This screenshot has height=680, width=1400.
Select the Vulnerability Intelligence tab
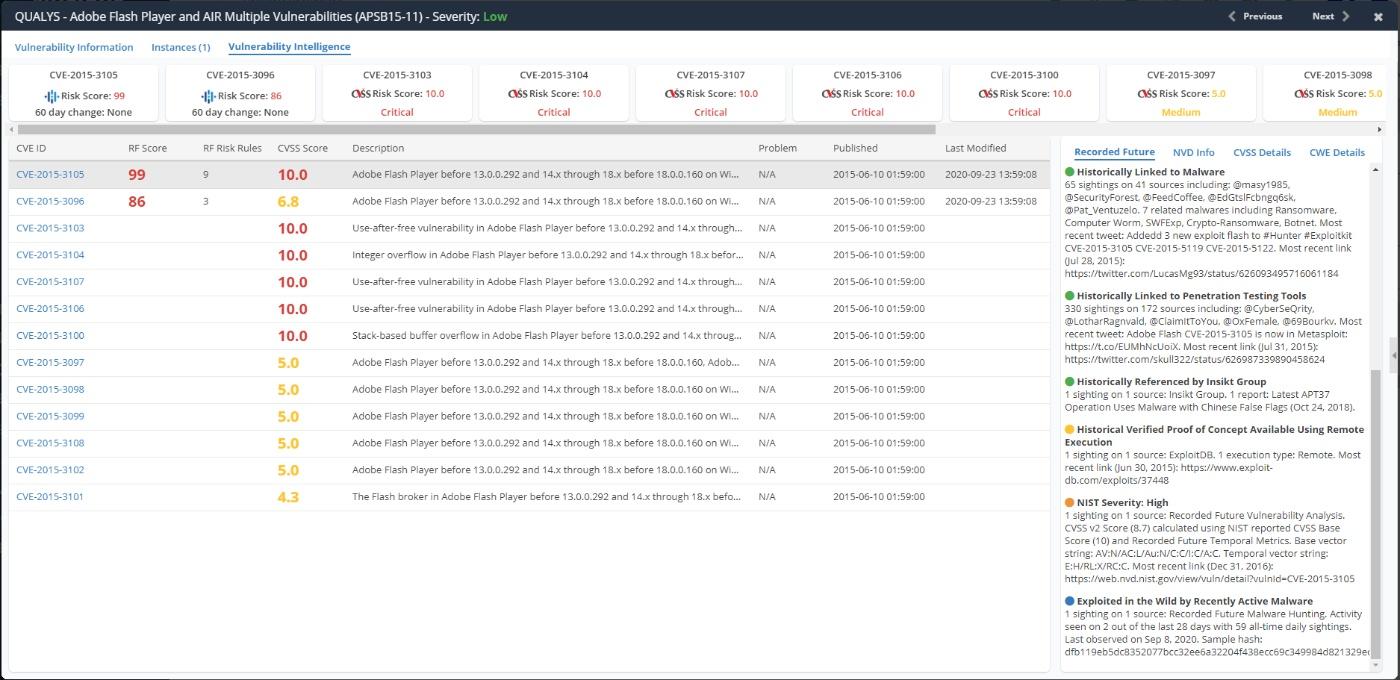289,47
